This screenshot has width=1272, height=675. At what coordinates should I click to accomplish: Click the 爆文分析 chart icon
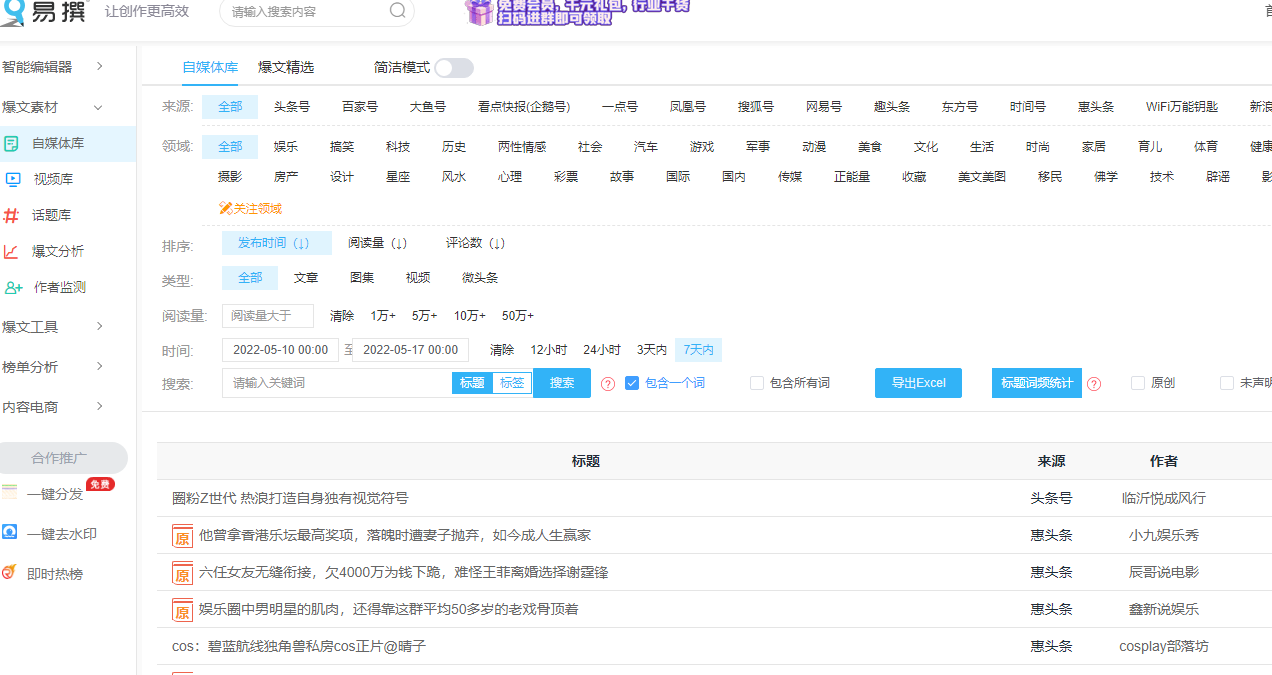[x=12, y=249]
